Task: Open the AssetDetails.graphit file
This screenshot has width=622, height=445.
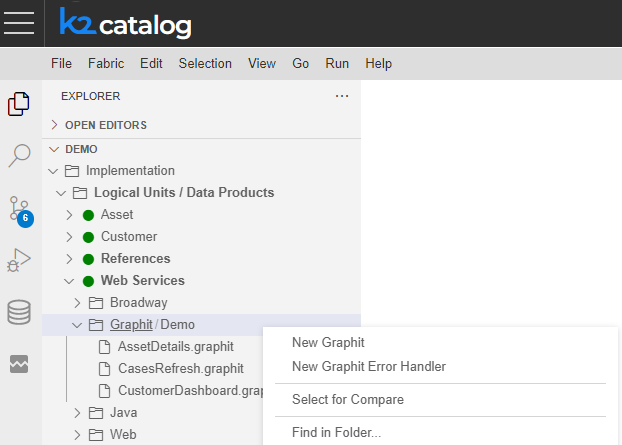Action: [175, 346]
